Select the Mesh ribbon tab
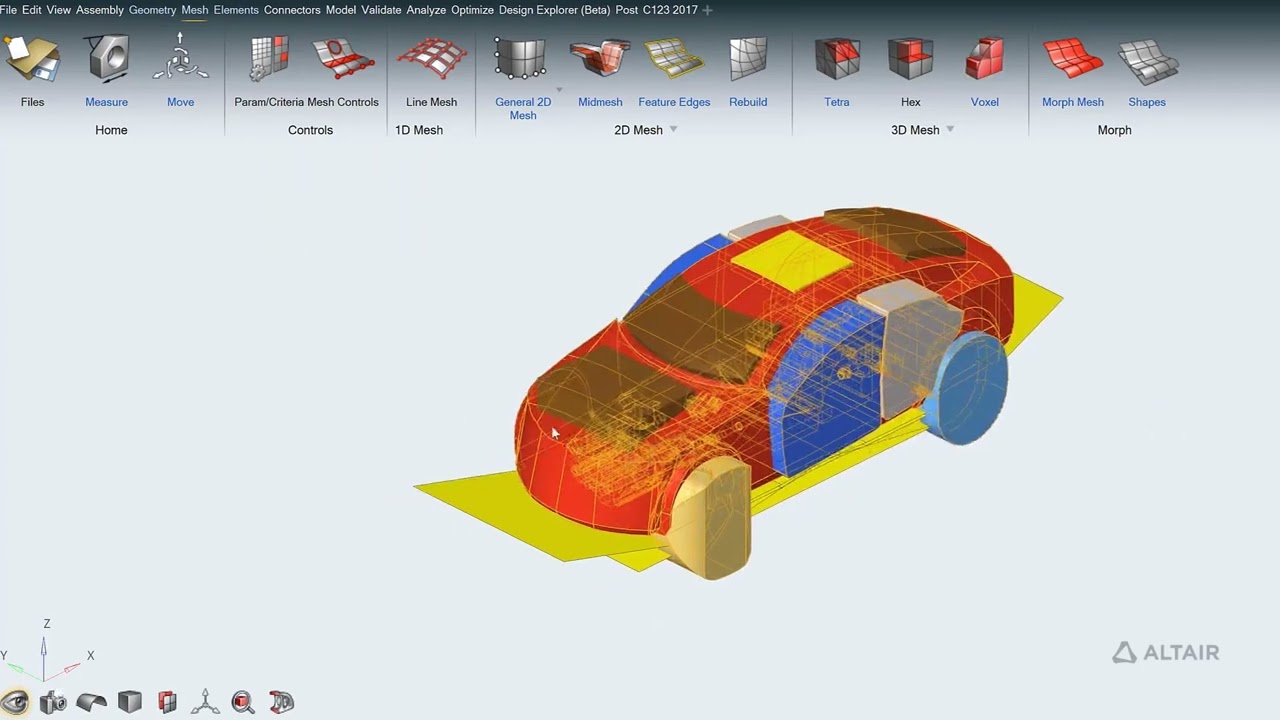 tap(195, 10)
